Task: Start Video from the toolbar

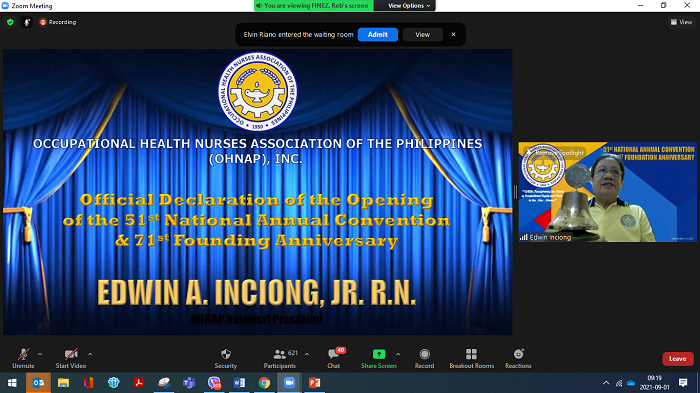Action: point(71,359)
